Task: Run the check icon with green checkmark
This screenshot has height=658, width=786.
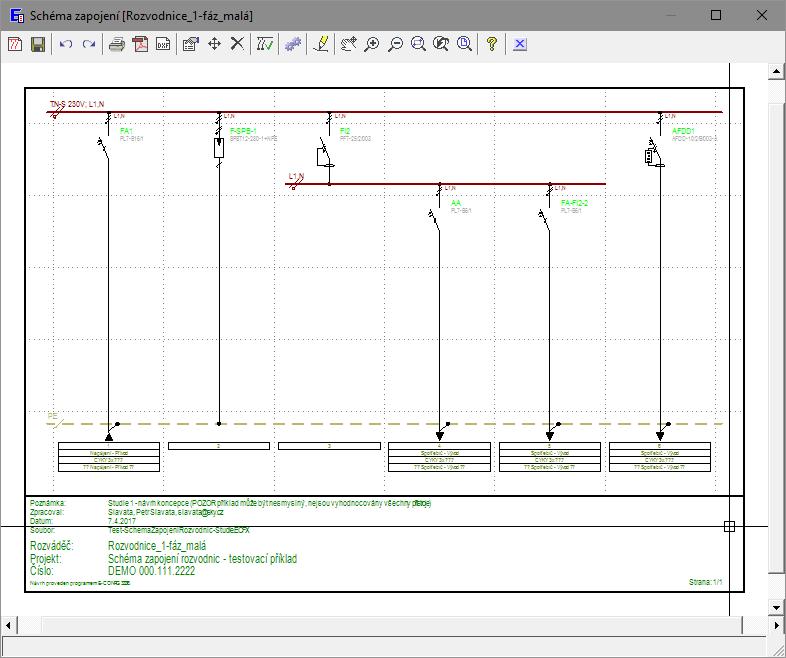Action: point(265,44)
